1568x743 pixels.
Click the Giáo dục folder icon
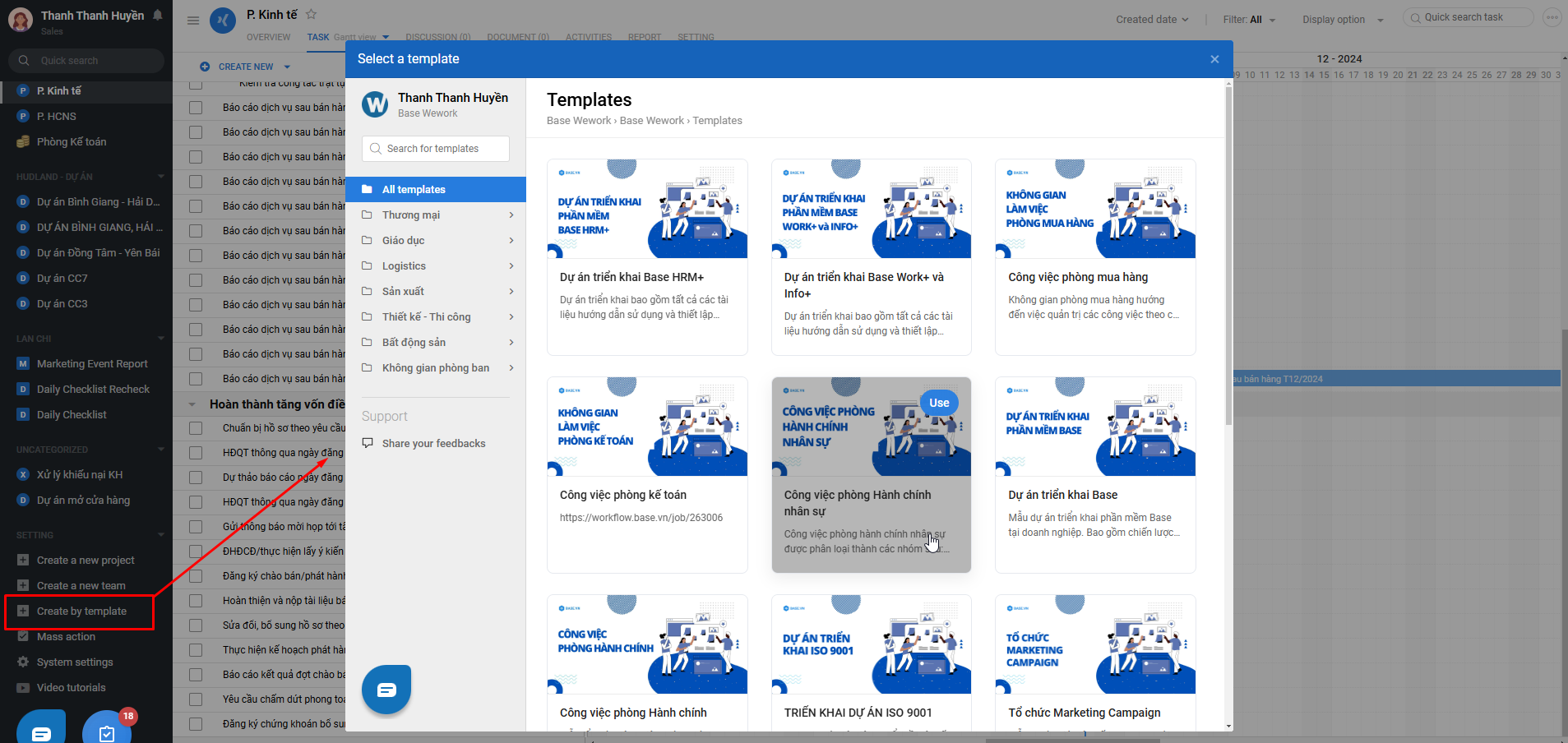point(367,240)
